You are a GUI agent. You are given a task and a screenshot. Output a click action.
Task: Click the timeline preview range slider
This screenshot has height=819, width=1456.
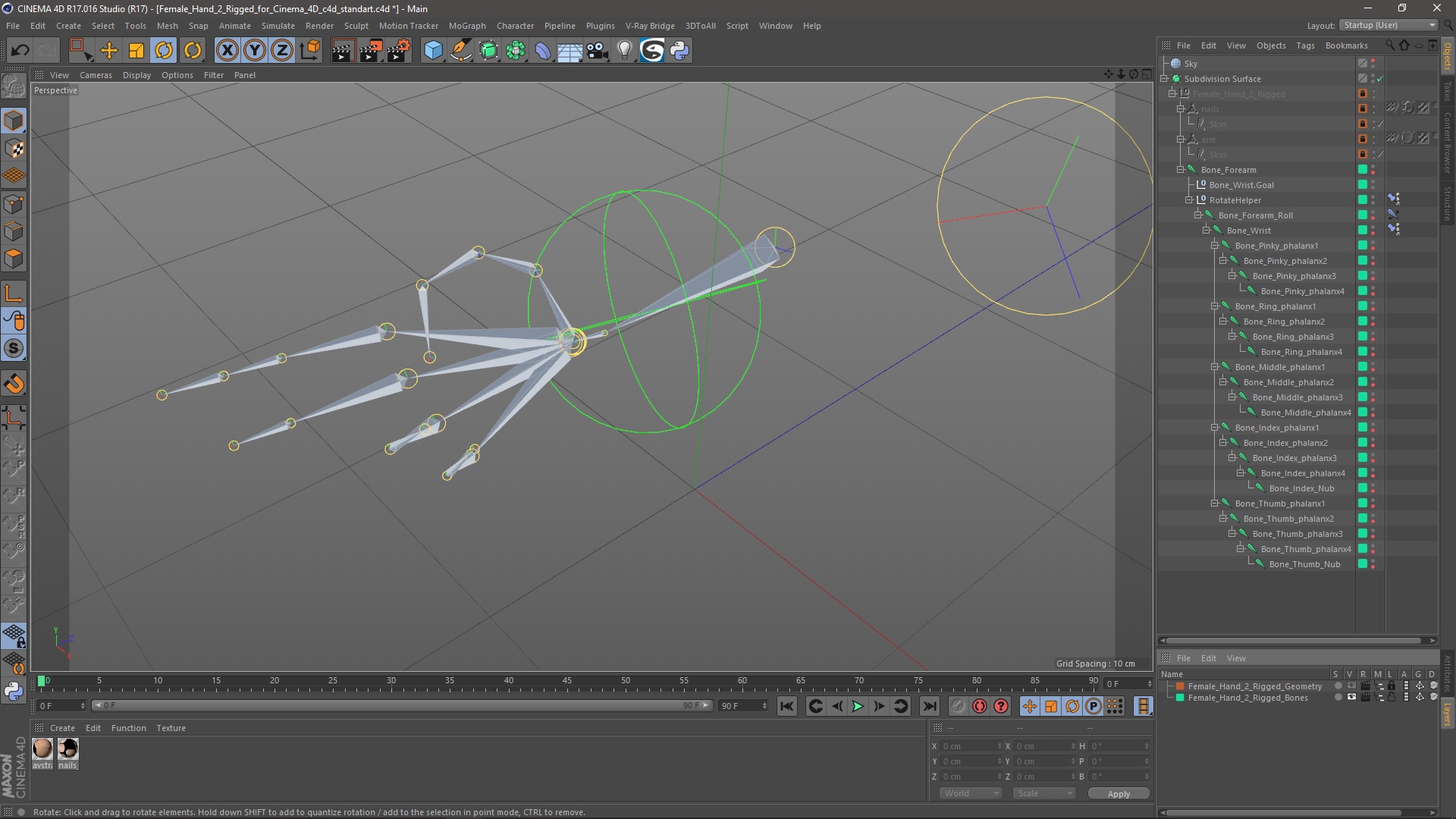click(x=401, y=705)
